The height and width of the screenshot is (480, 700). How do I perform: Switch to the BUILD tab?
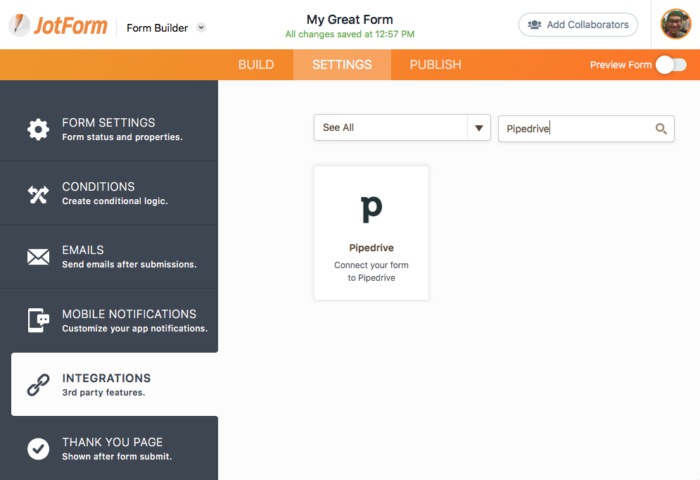pos(256,65)
